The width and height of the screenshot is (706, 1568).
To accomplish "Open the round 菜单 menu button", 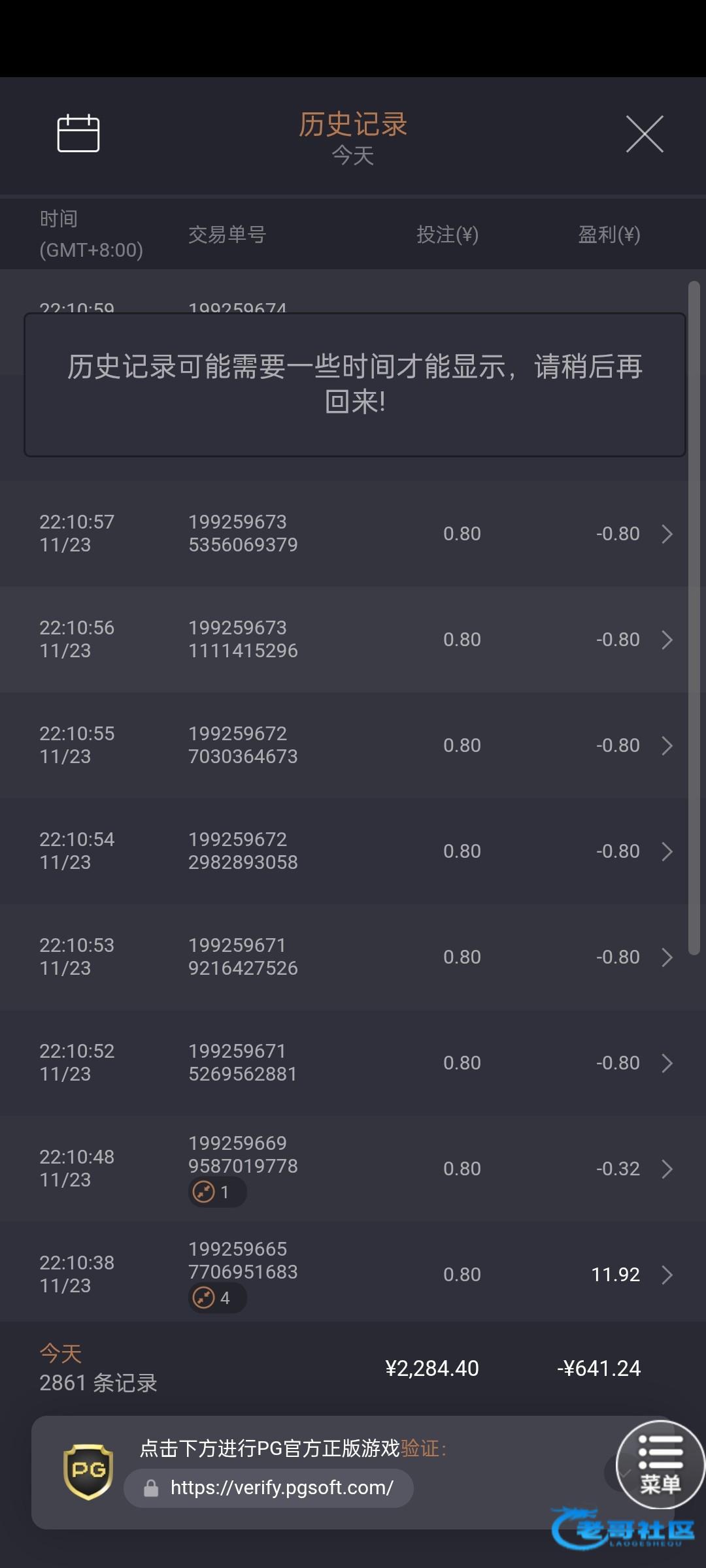I will [x=660, y=1465].
